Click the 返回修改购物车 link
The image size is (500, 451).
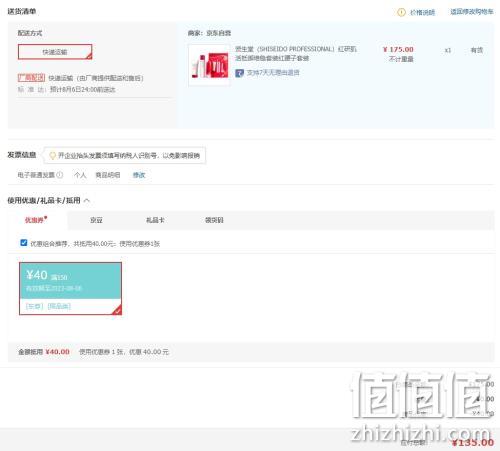(x=472, y=12)
